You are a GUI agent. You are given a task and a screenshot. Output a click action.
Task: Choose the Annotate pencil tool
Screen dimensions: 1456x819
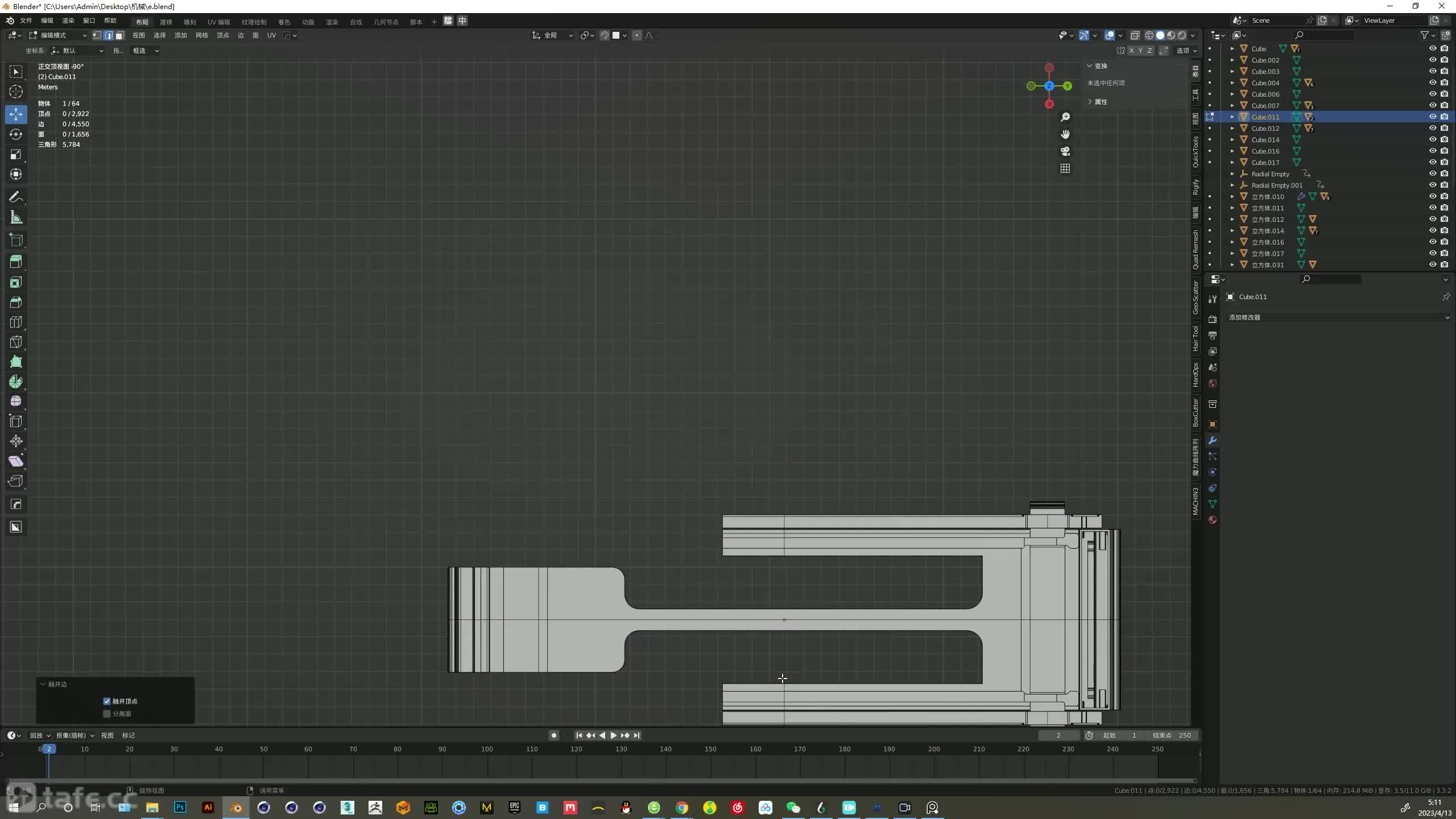(16, 197)
